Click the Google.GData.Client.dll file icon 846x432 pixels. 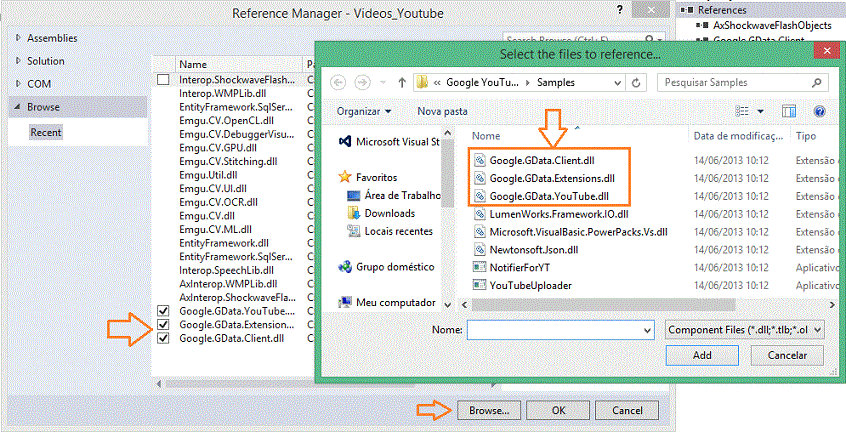click(x=479, y=160)
